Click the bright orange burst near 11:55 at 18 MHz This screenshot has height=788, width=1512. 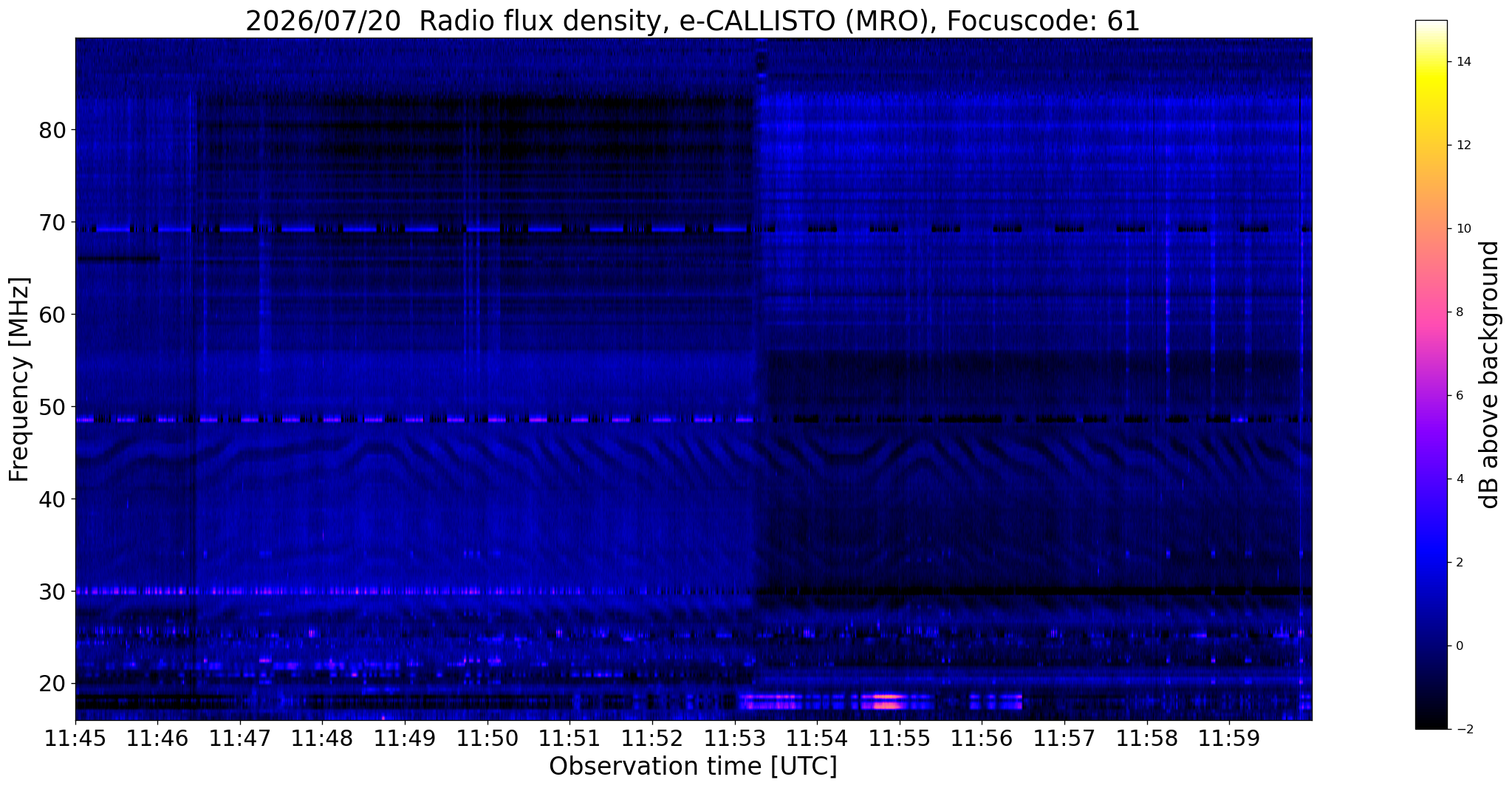[x=888, y=701]
